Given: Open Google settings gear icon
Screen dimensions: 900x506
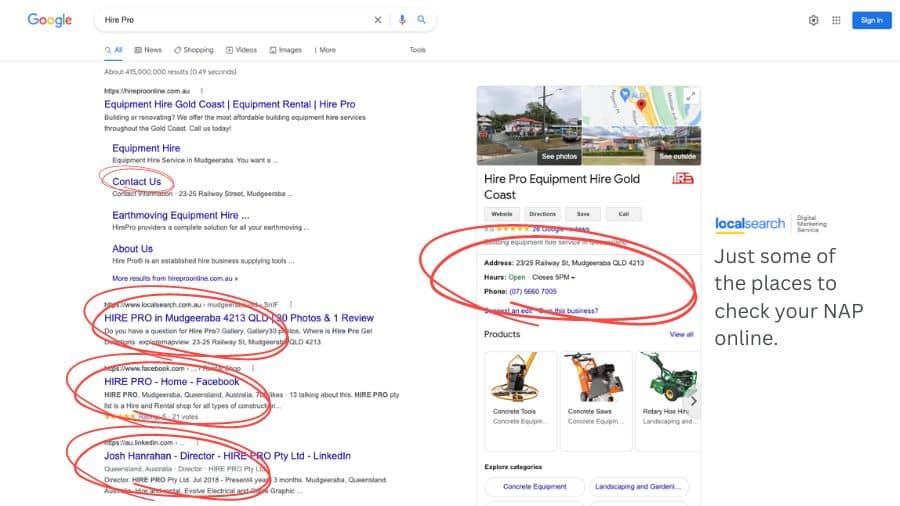Looking at the screenshot, I should point(813,20).
